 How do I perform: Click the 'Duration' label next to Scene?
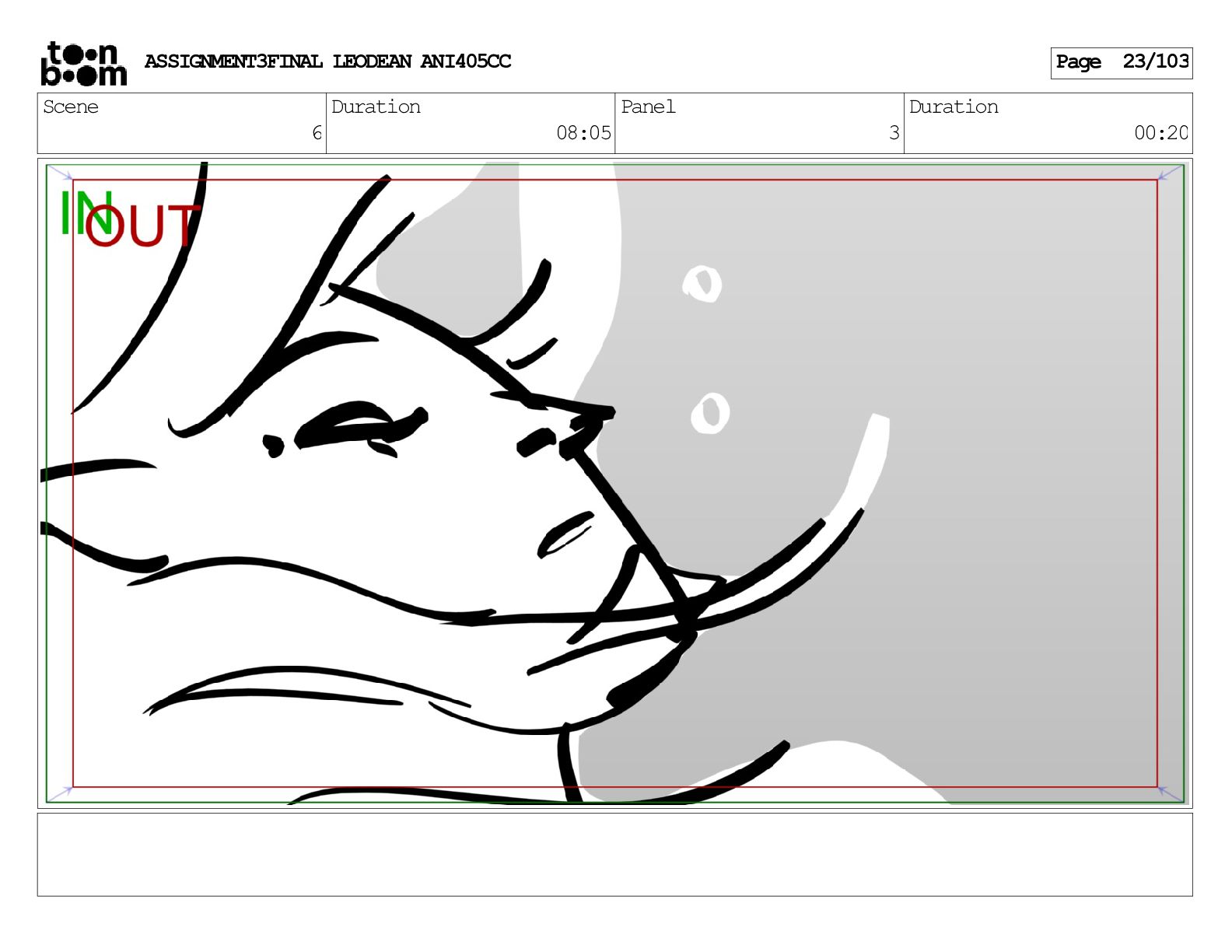tap(376, 107)
